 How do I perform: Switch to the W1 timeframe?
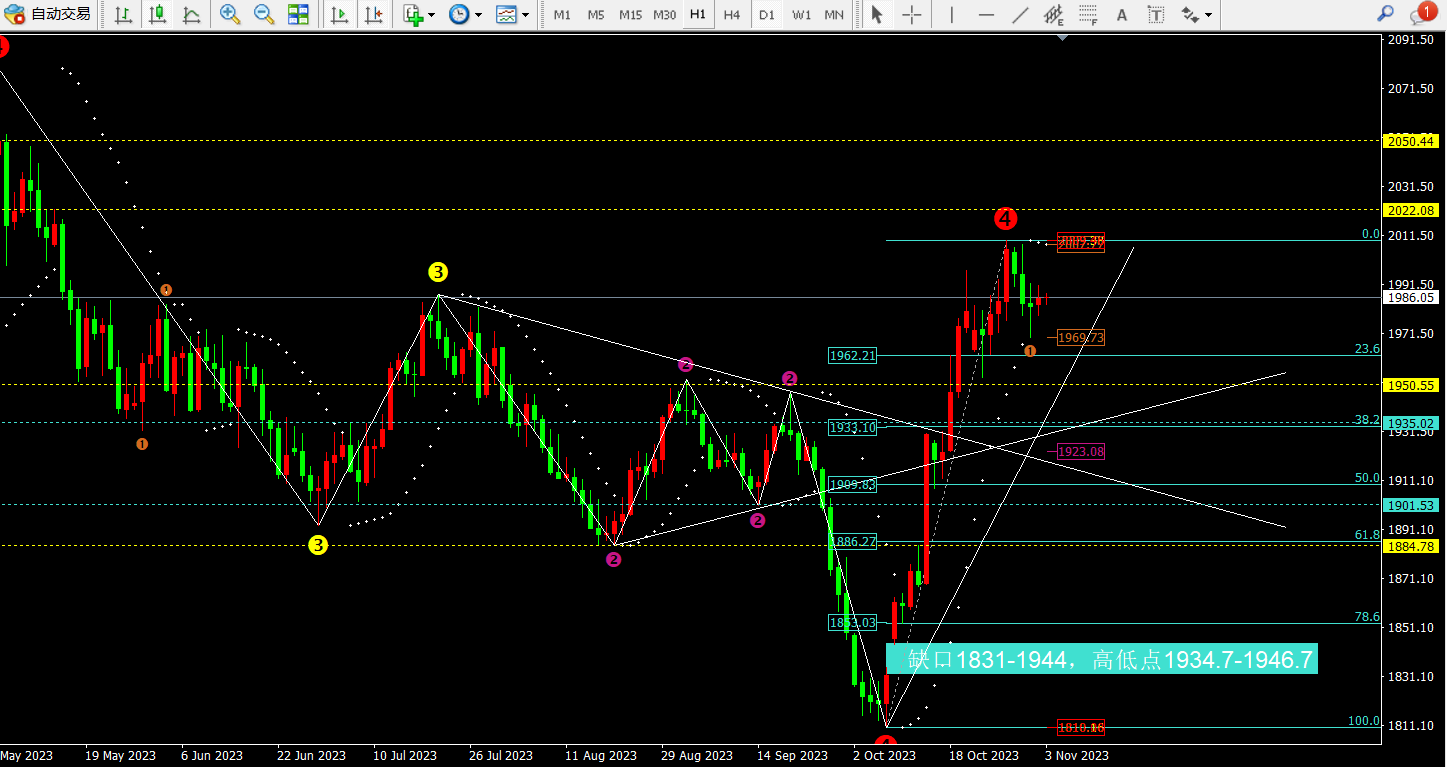[801, 14]
